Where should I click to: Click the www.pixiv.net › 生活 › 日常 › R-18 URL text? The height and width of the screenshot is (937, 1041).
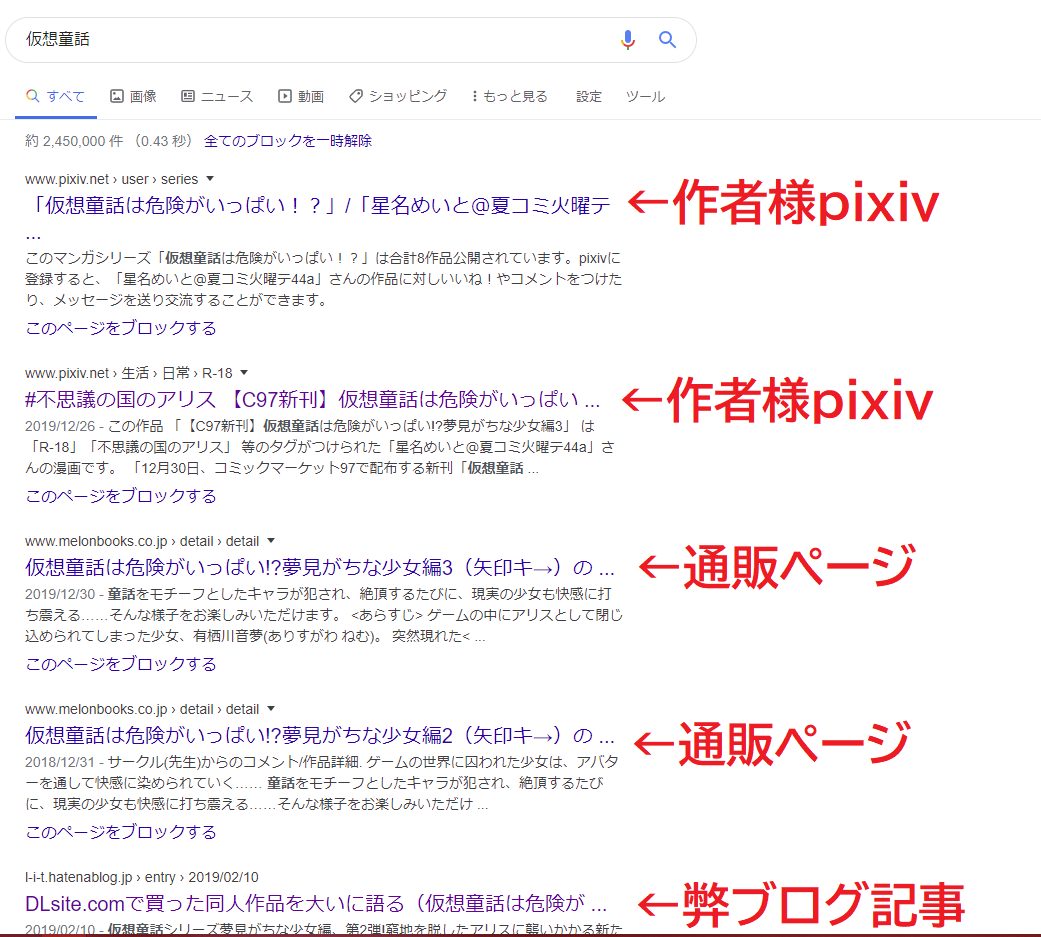tap(129, 373)
